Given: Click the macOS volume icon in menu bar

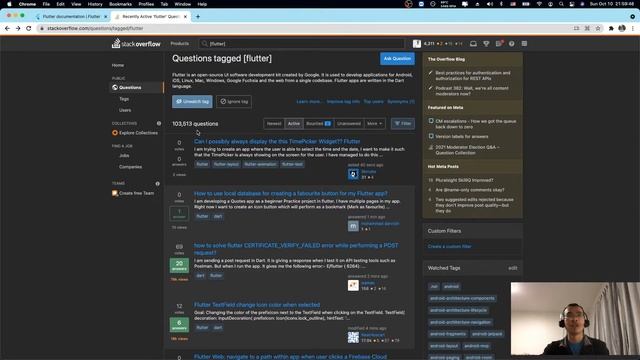Looking at the screenshot, I should [490, 4].
